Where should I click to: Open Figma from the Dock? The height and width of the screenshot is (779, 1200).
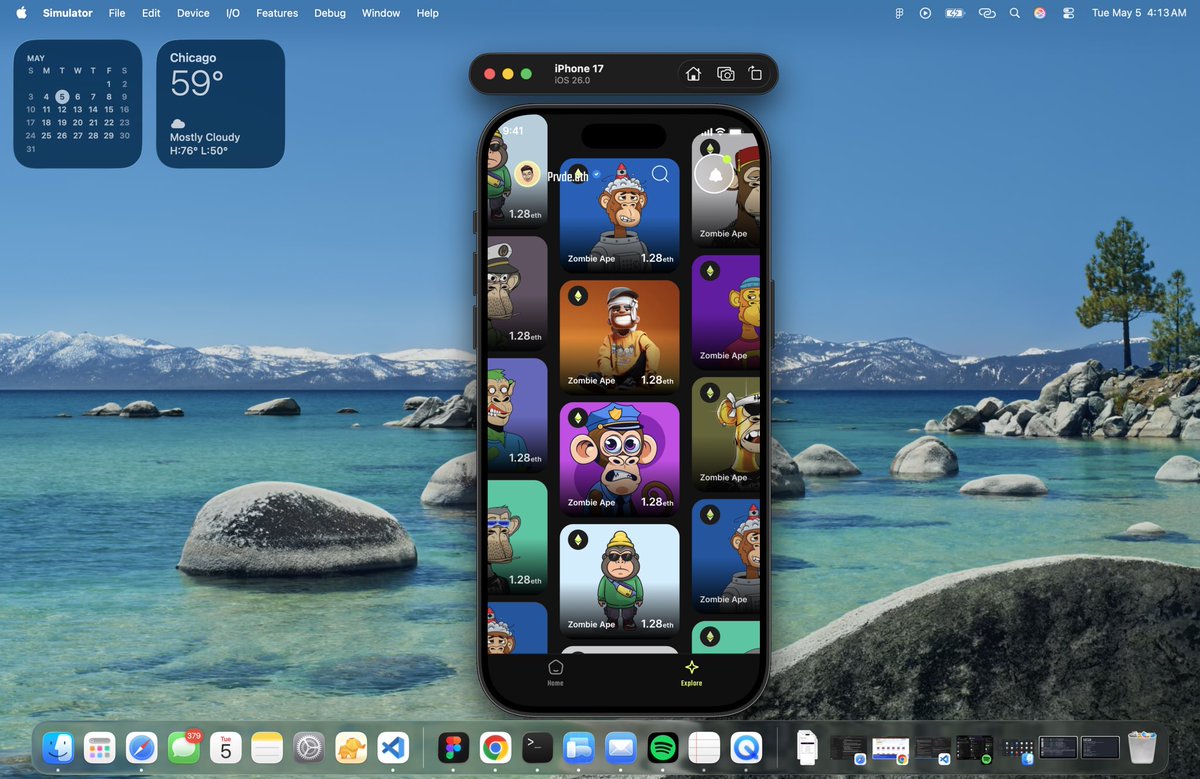point(454,747)
